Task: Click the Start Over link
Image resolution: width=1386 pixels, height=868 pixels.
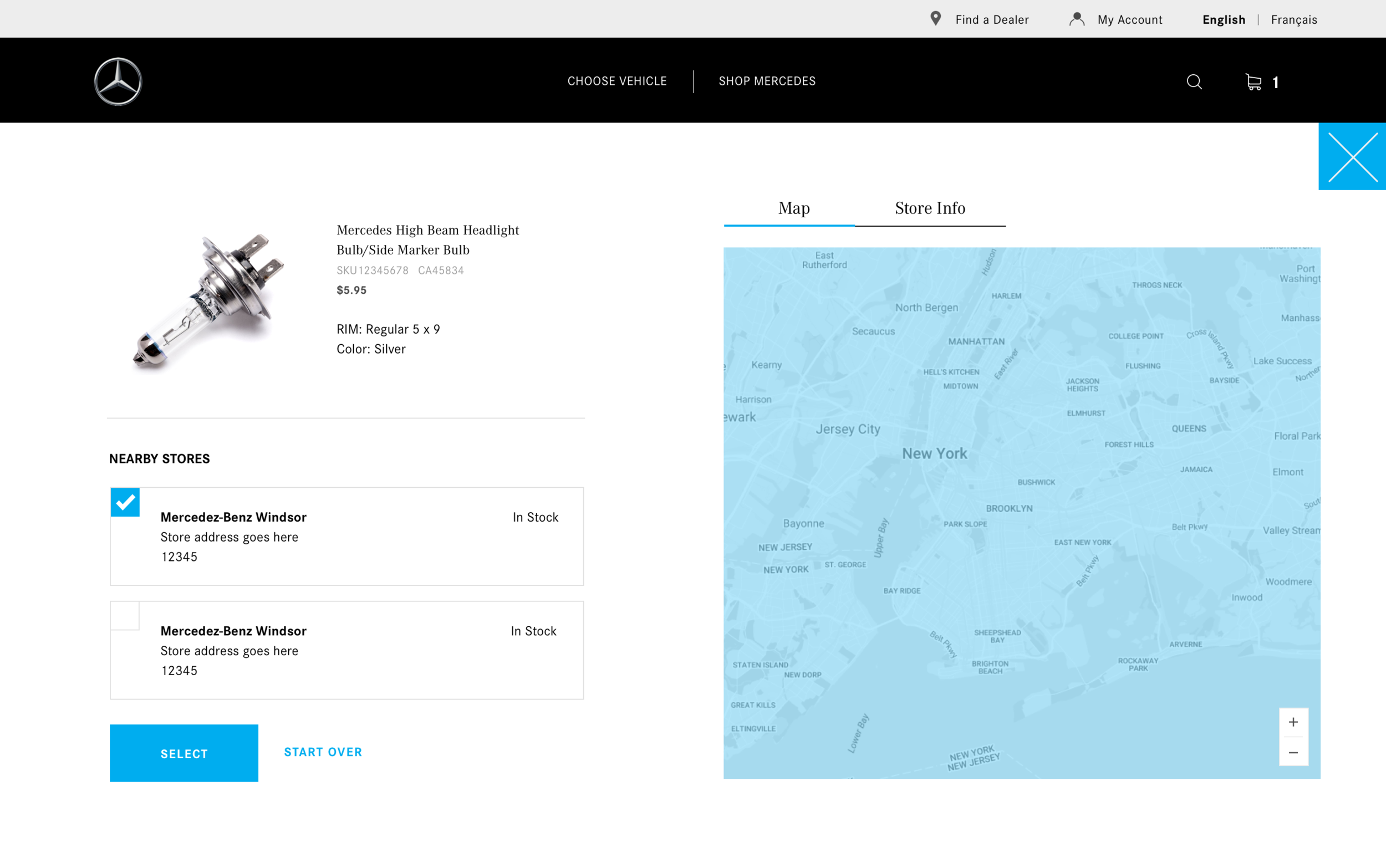Action: pyautogui.click(x=323, y=752)
